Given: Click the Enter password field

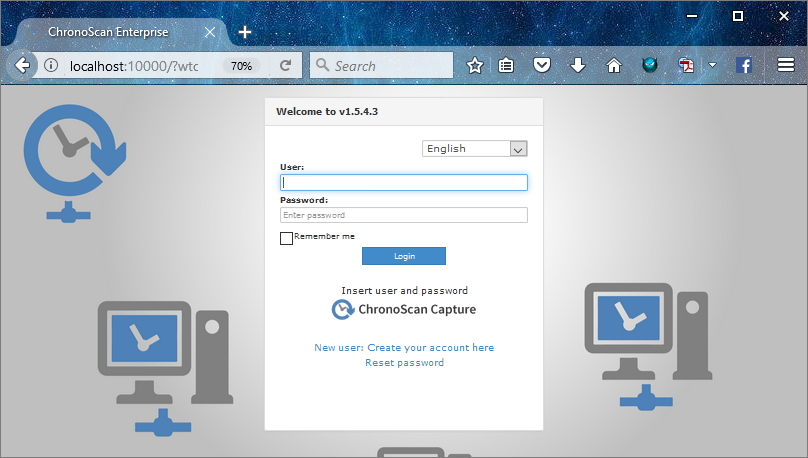Looking at the screenshot, I should tap(403, 215).
